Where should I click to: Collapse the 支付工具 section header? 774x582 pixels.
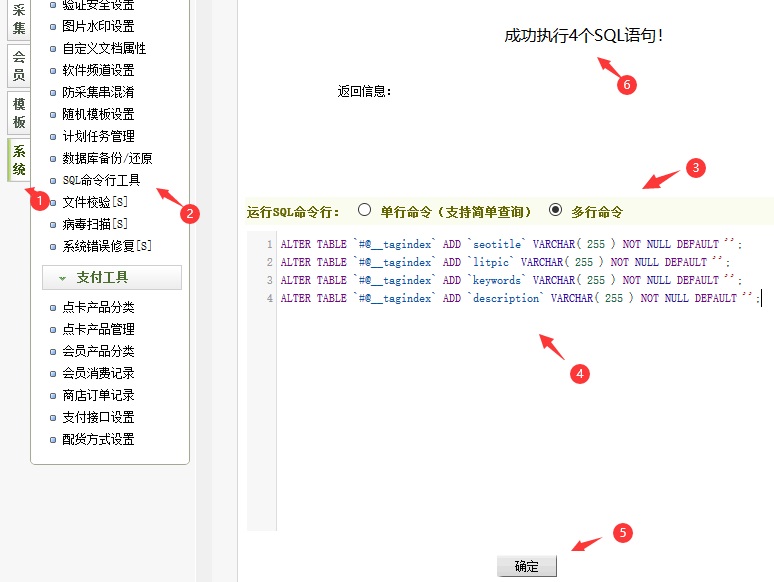111,277
